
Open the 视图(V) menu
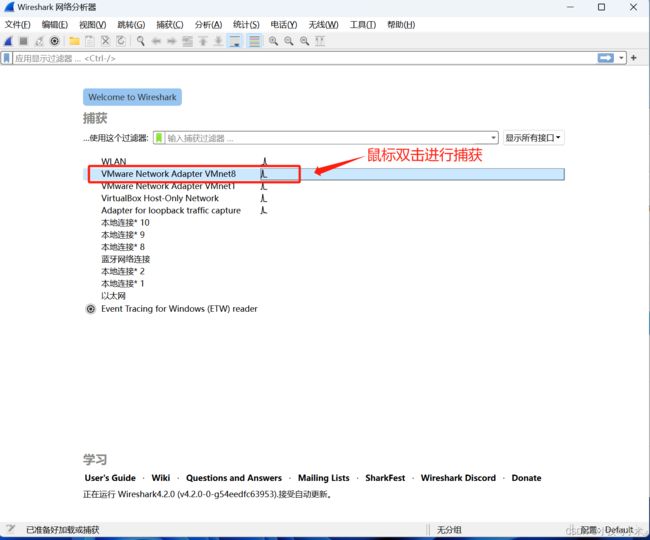pos(92,25)
